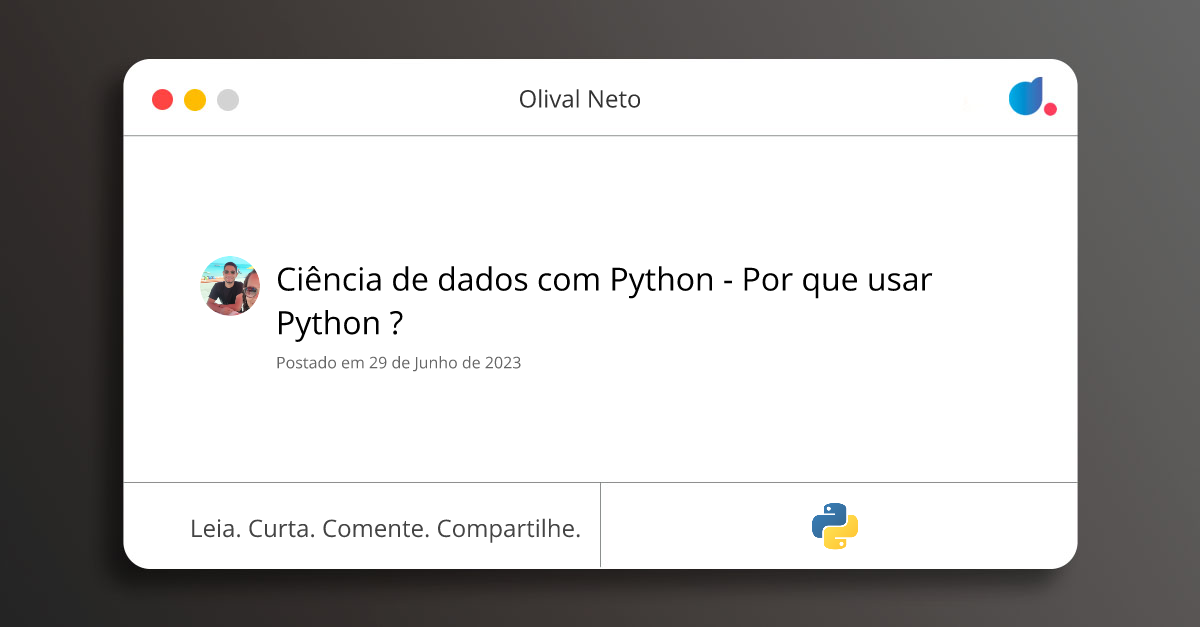Click the Python logo in the footer
Viewport: 1200px width, 628px height.
(x=835, y=526)
